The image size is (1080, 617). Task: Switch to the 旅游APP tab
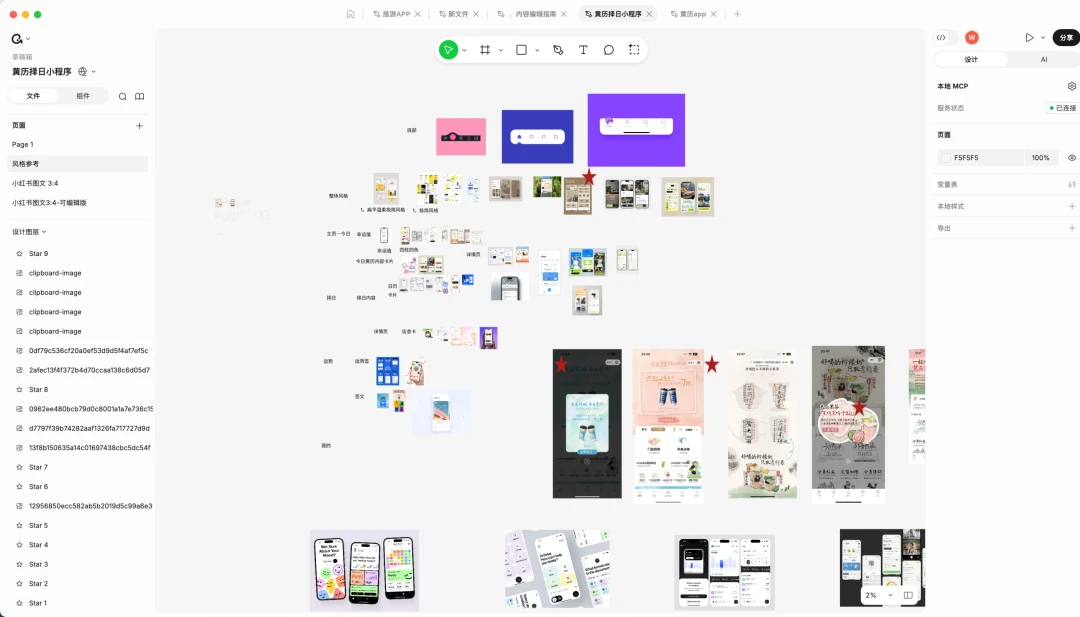coord(396,14)
